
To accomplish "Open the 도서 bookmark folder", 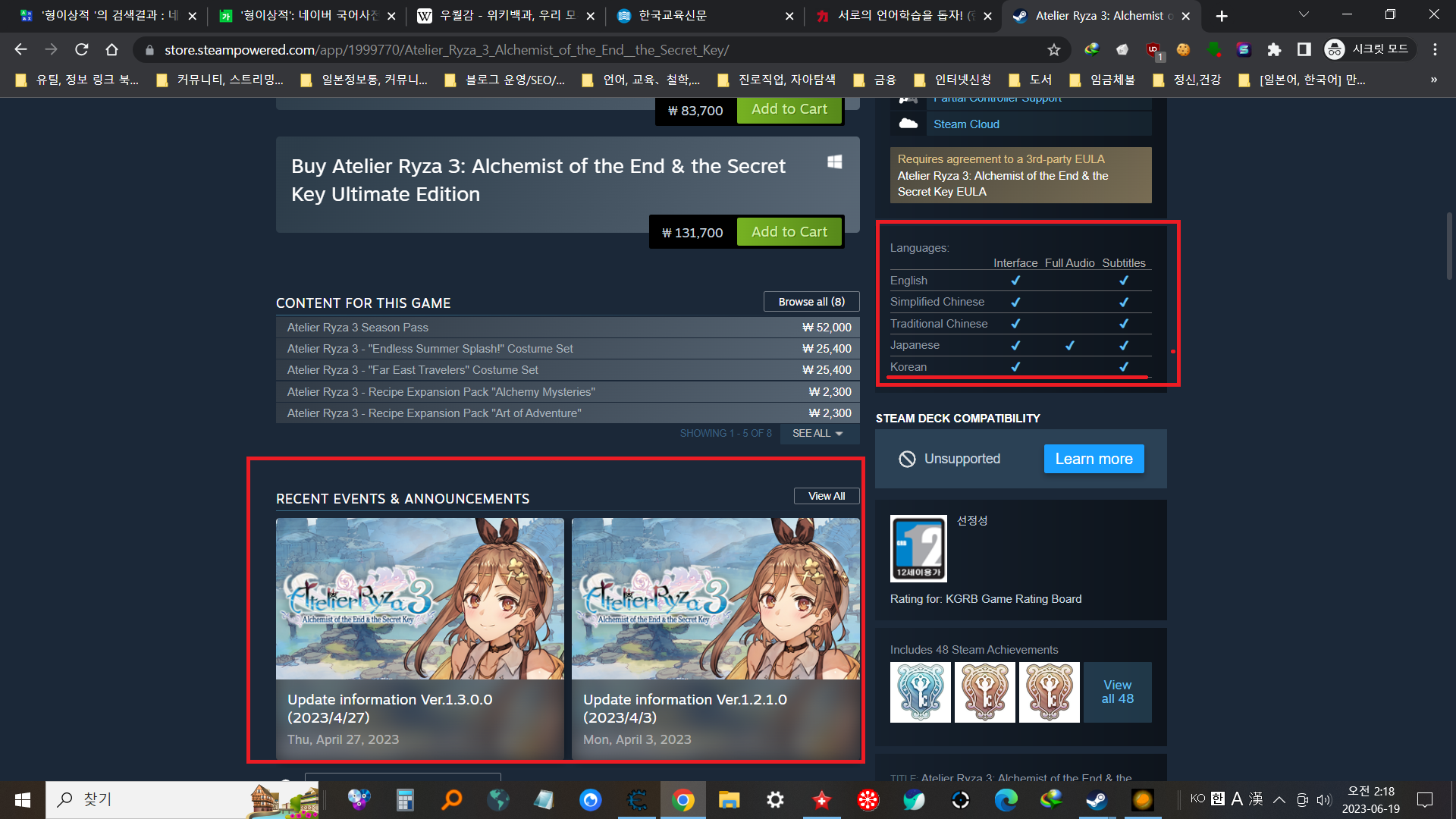I will click(1031, 80).
